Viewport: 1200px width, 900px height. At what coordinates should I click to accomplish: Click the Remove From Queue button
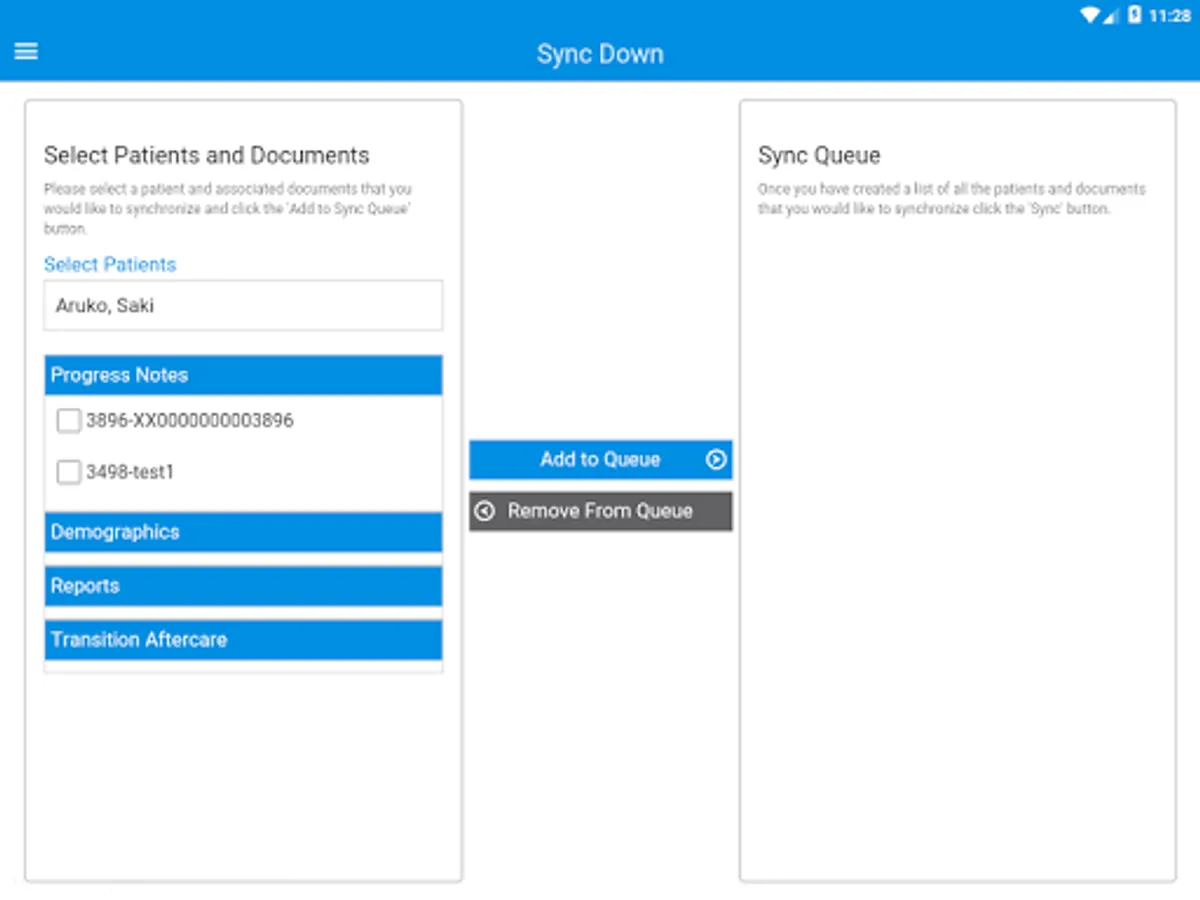tap(601, 511)
